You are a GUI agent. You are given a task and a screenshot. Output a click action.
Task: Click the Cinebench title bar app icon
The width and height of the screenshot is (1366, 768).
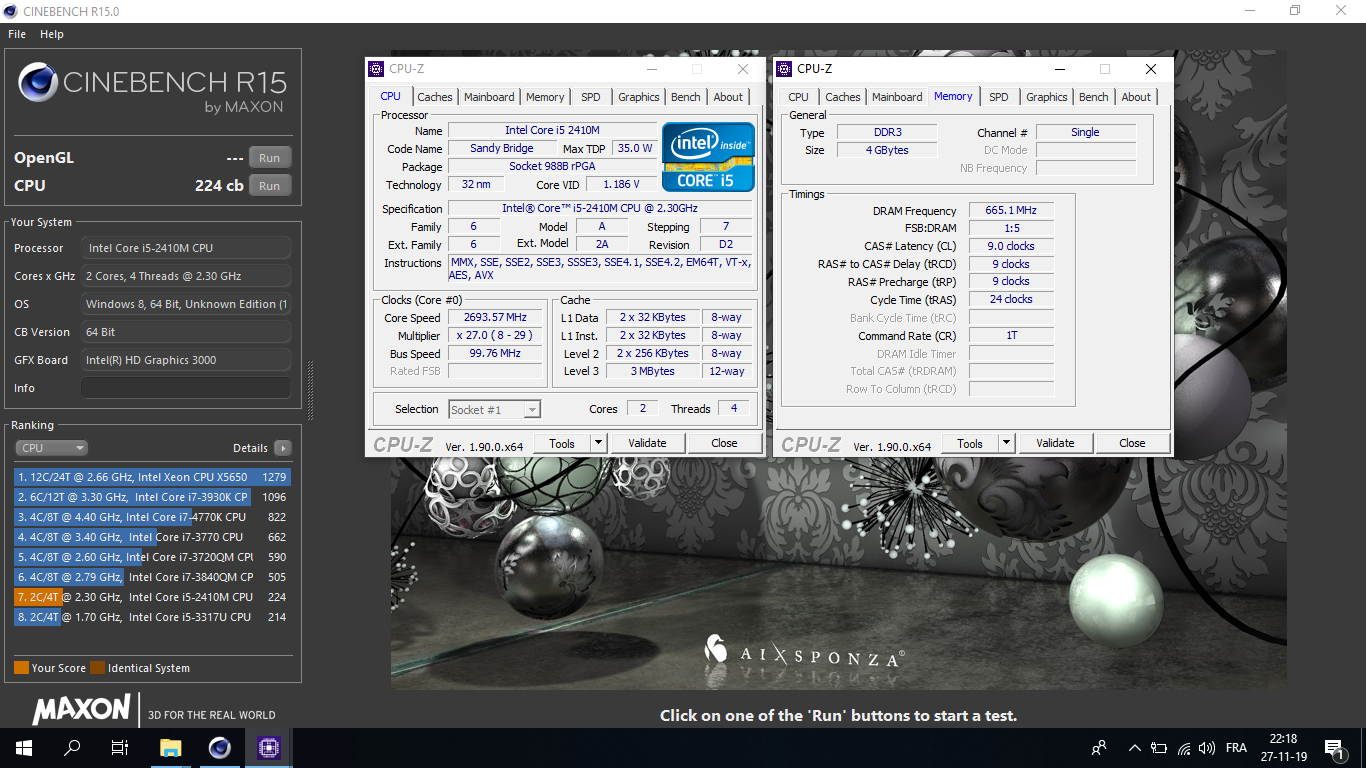(x=11, y=11)
